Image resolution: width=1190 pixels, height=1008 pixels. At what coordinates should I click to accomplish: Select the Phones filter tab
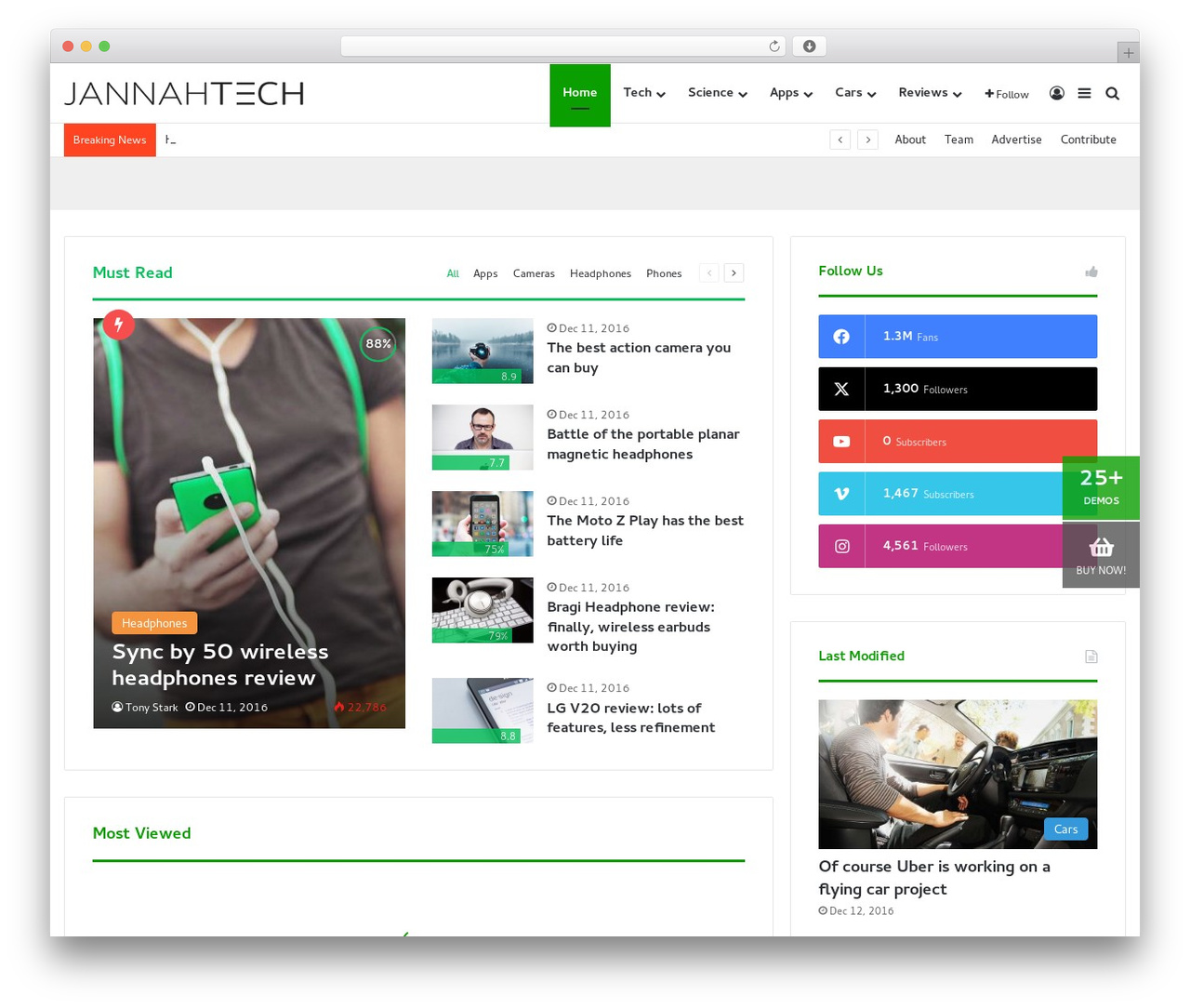pos(664,273)
